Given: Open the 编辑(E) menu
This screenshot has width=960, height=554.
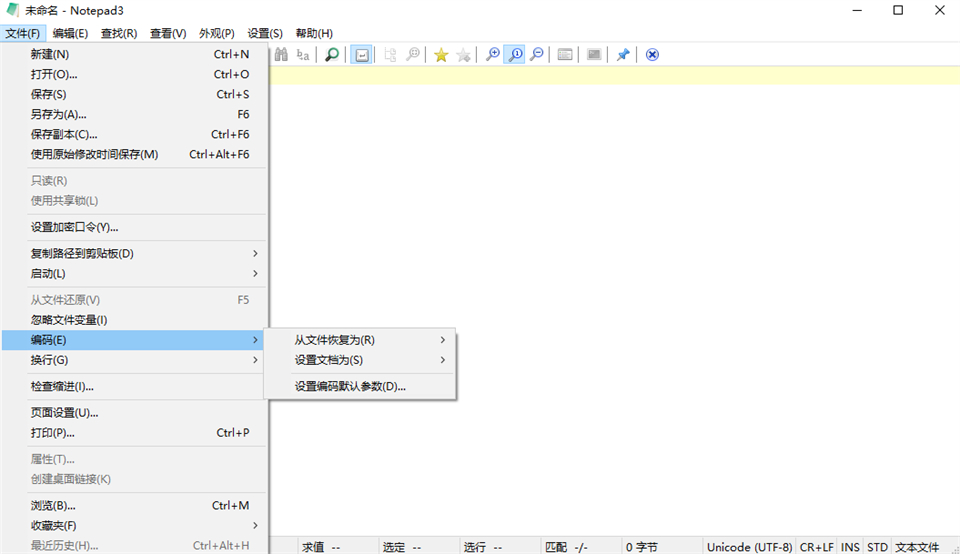Looking at the screenshot, I should point(70,33).
